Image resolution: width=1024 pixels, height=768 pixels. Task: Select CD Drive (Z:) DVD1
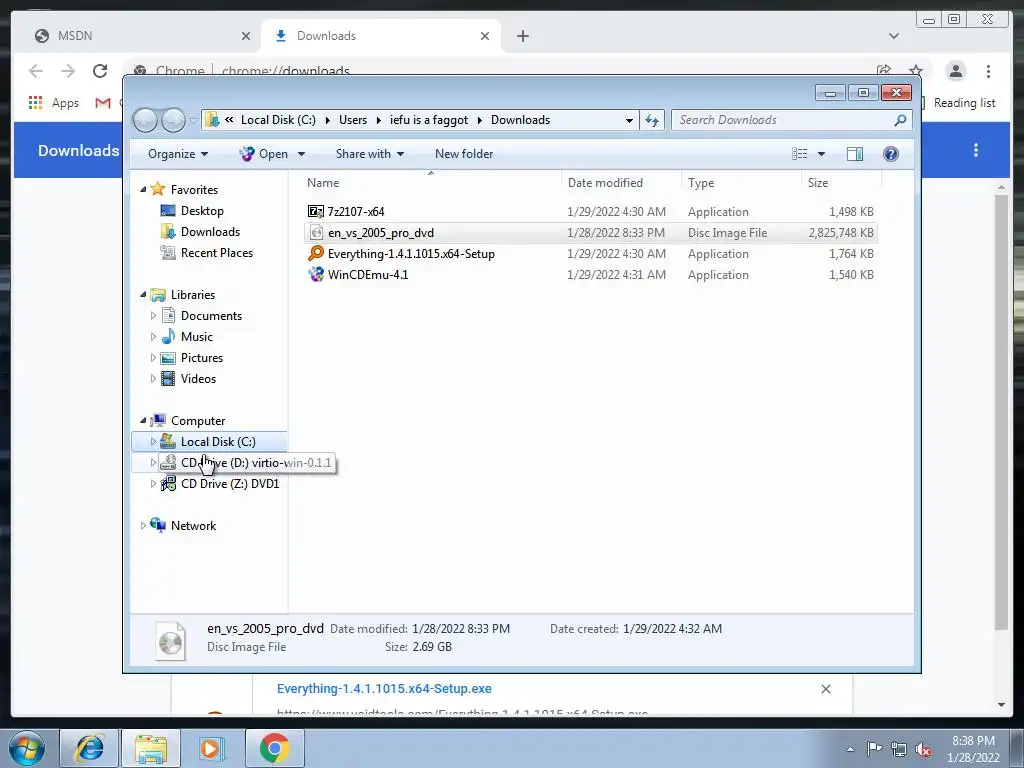tap(230, 483)
